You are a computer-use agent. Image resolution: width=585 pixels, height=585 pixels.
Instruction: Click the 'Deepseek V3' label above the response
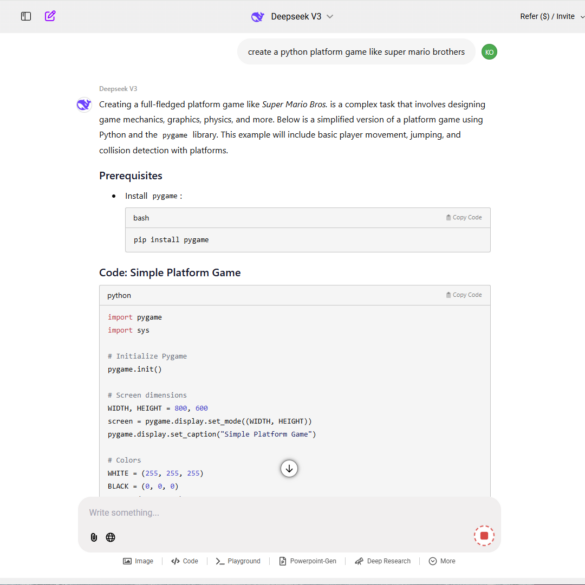click(x=118, y=89)
